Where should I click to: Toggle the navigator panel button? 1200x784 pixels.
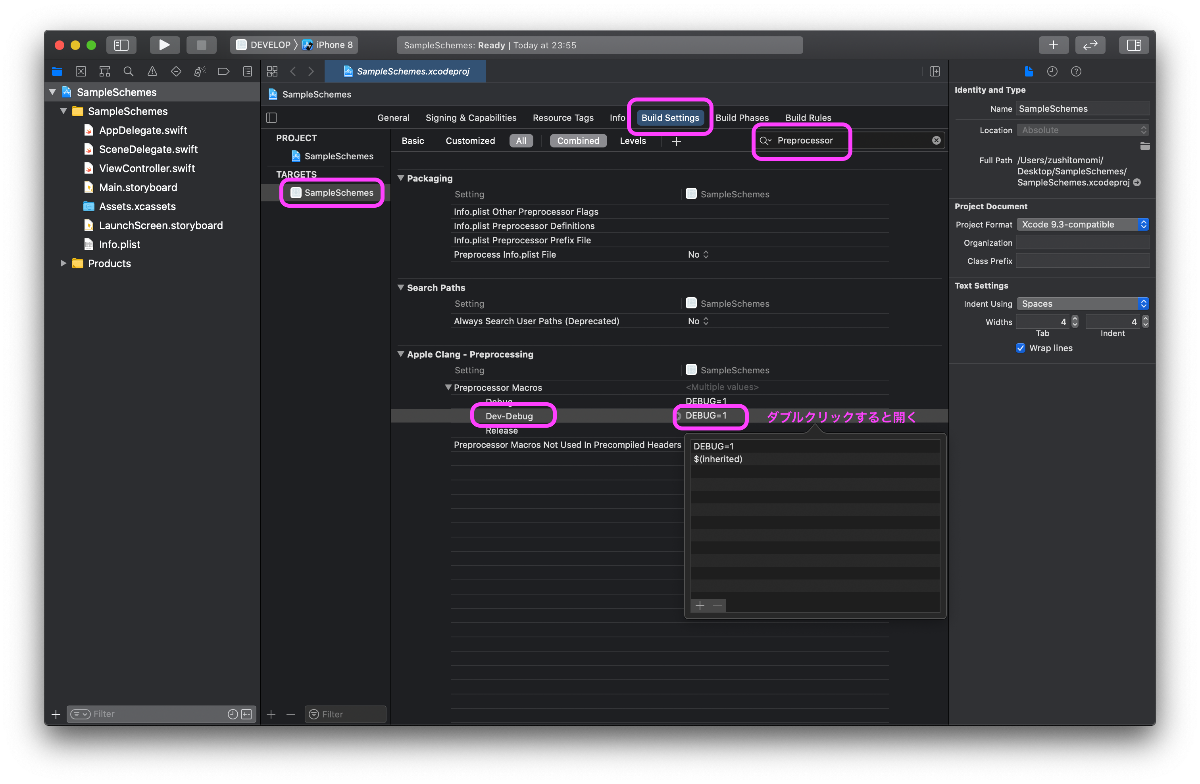121,45
